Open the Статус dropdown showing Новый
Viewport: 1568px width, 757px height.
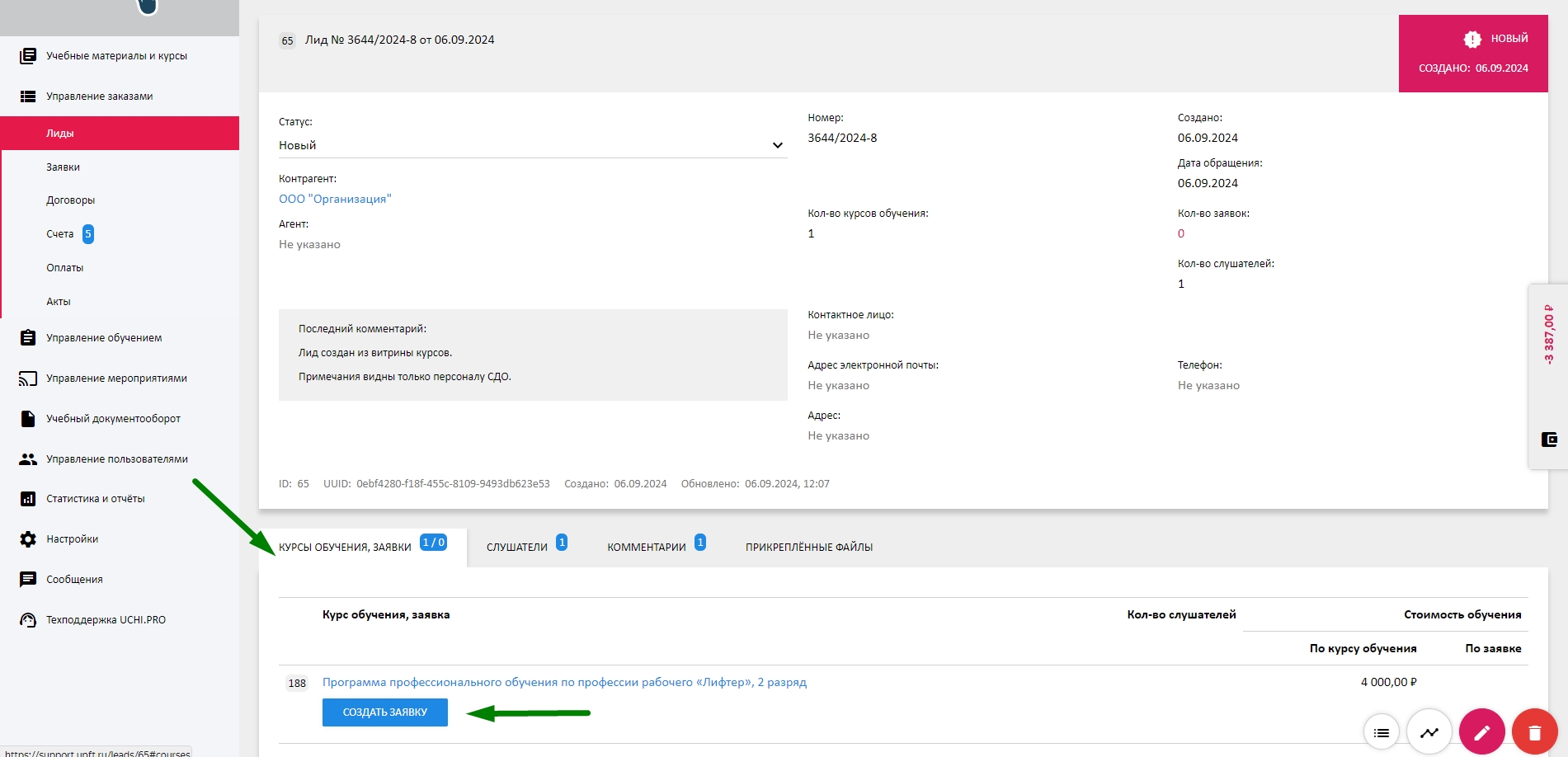pos(533,145)
